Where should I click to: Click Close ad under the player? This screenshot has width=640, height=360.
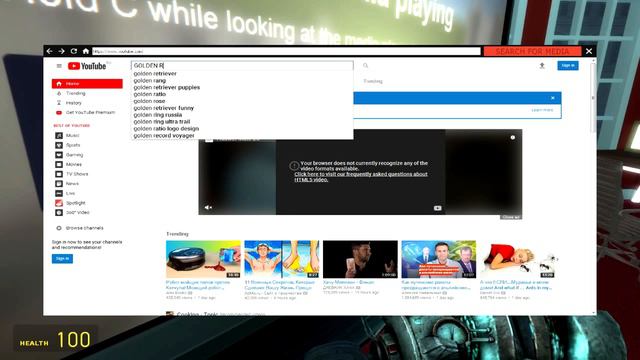click(511, 218)
